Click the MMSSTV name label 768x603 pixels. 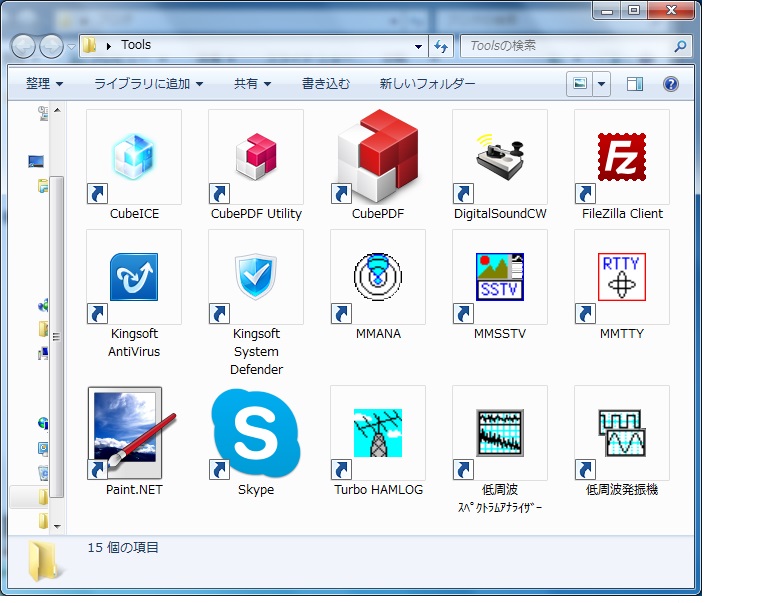[500, 334]
